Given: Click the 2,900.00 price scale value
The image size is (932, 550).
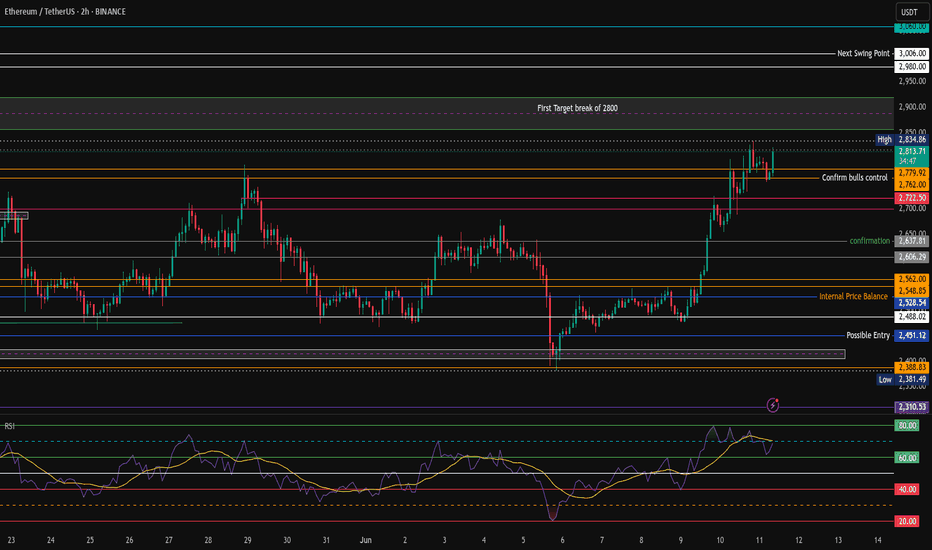Looking at the screenshot, I should [x=912, y=107].
